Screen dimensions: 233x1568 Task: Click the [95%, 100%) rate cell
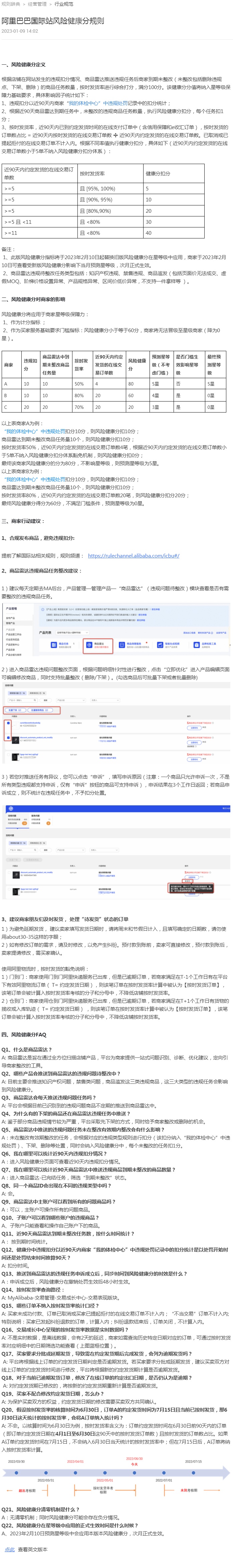(110, 189)
